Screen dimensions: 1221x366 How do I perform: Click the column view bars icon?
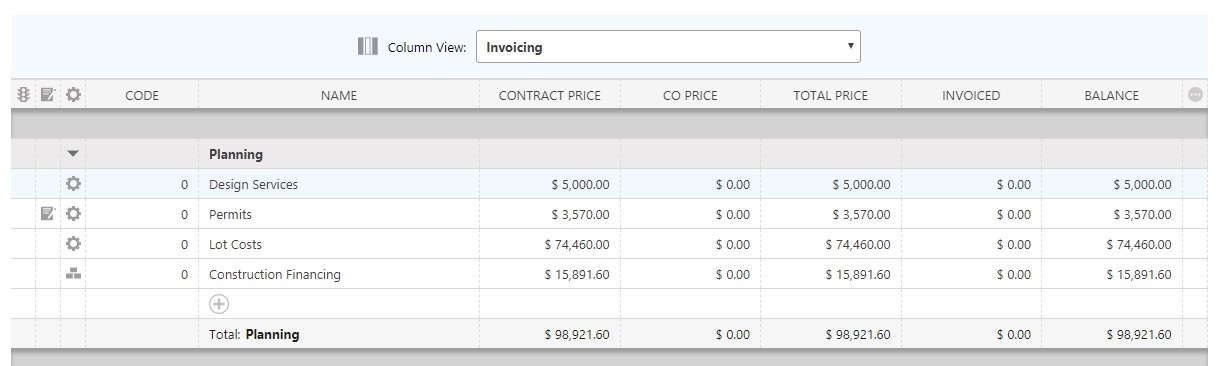[x=367, y=46]
